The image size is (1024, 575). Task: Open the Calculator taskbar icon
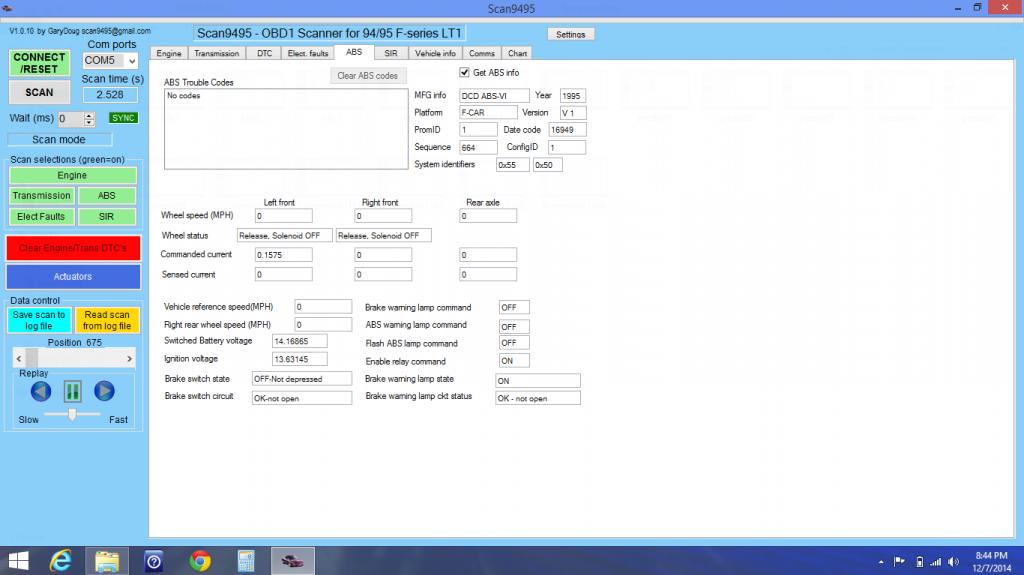coord(246,561)
